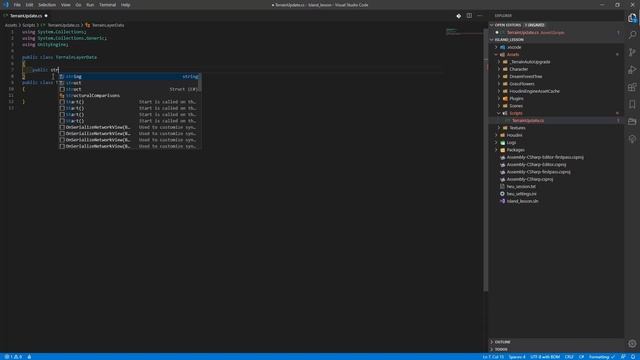Open the Go menu

(x=78, y=5)
